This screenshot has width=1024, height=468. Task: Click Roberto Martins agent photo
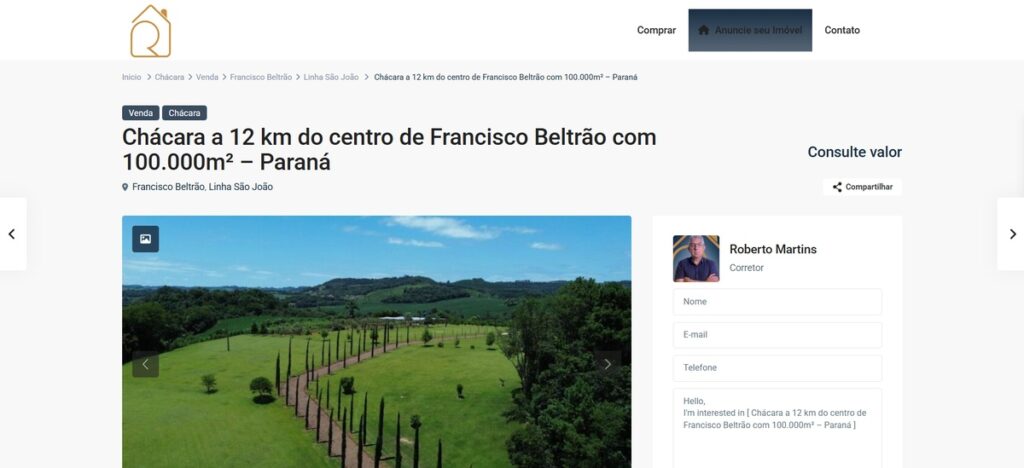click(x=696, y=258)
